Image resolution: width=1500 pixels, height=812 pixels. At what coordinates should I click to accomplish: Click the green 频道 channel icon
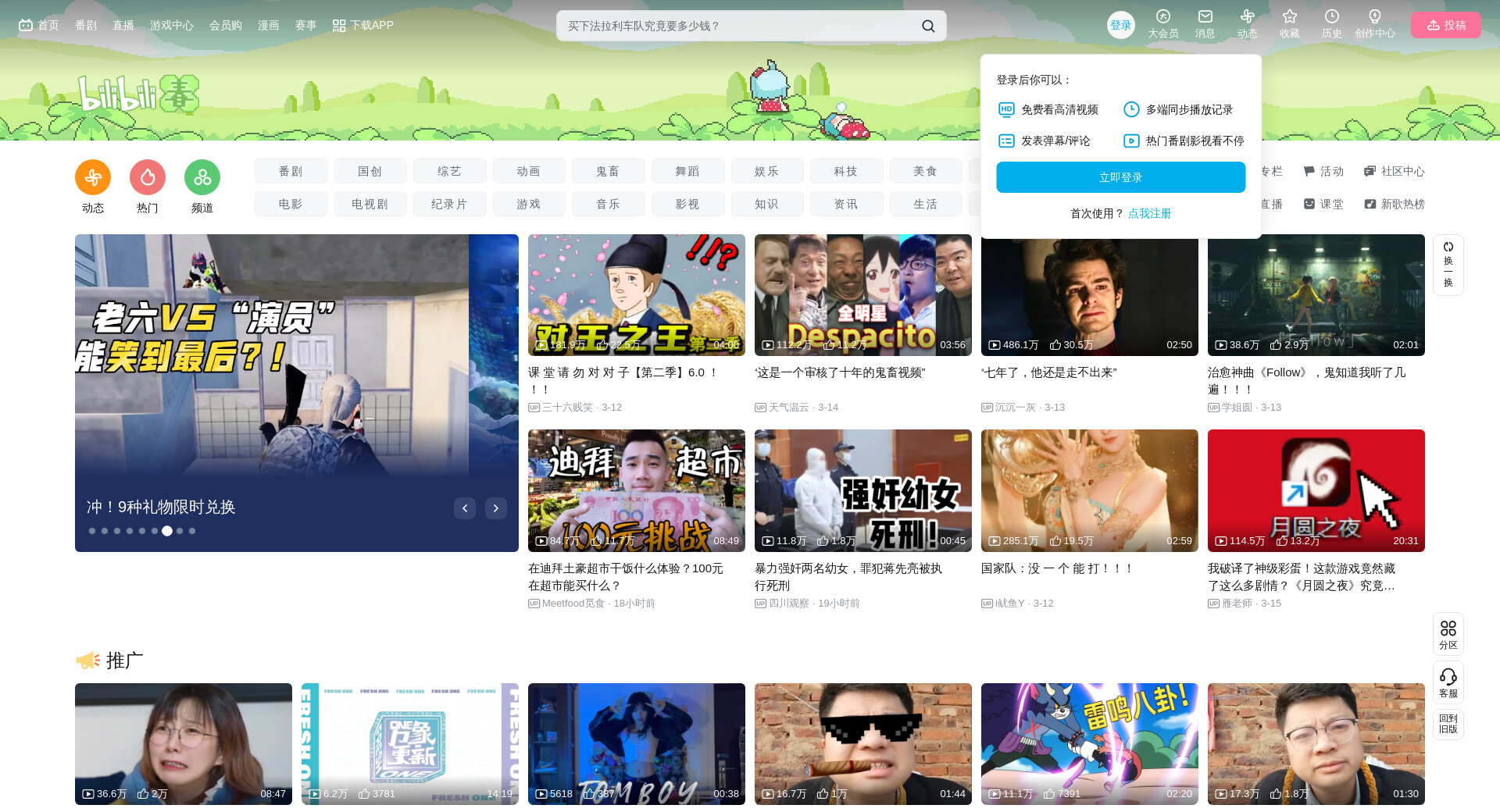pyautogui.click(x=202, y=177)
